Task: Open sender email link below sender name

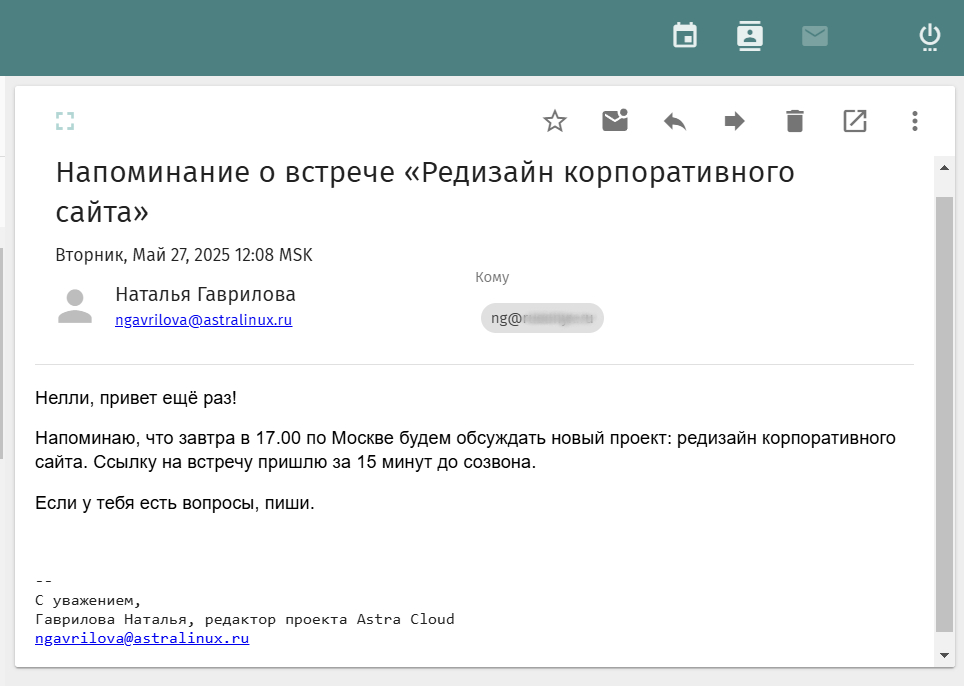Action: [x=203, y=320]
